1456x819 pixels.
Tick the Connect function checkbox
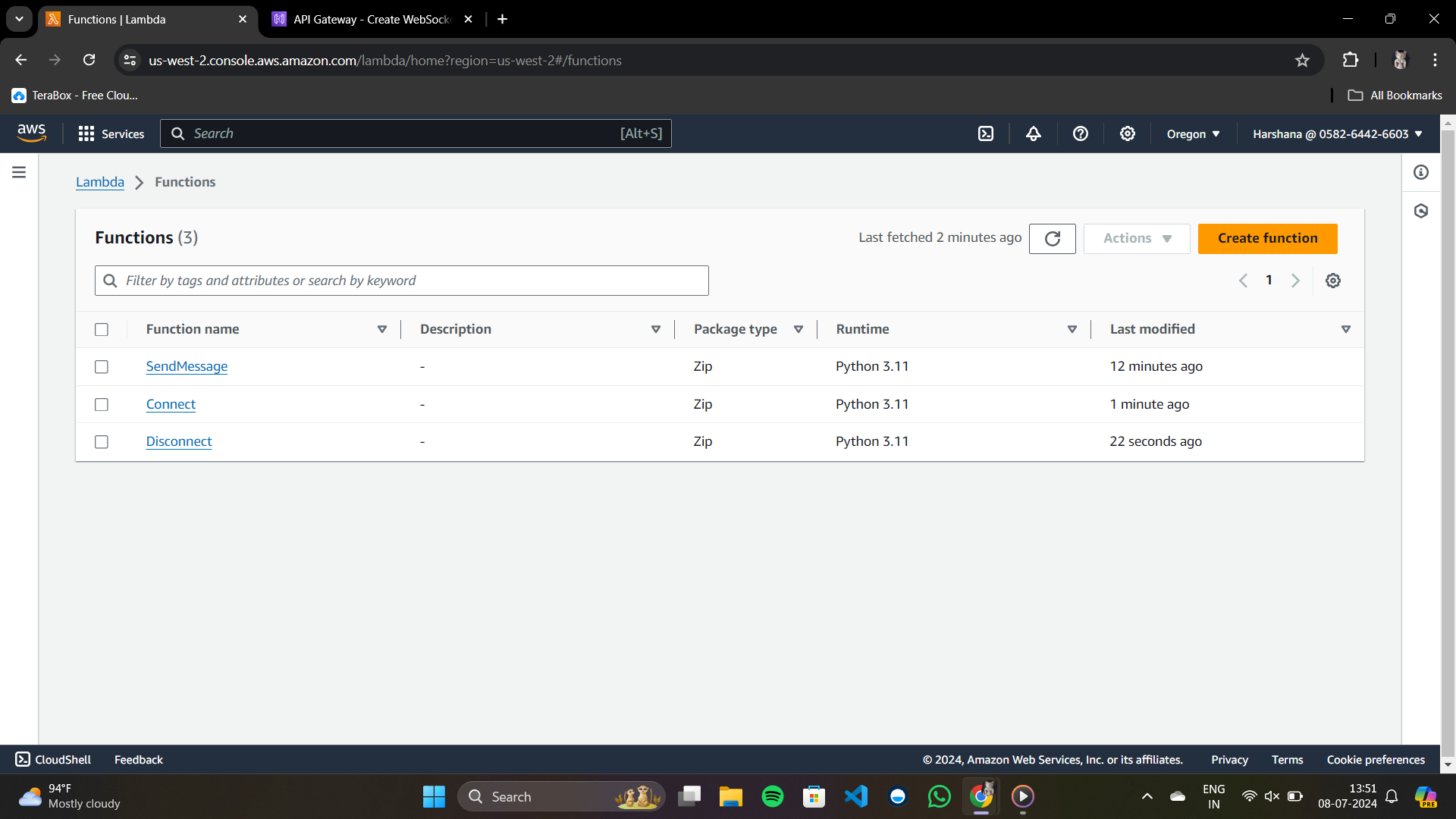(102, 405)
